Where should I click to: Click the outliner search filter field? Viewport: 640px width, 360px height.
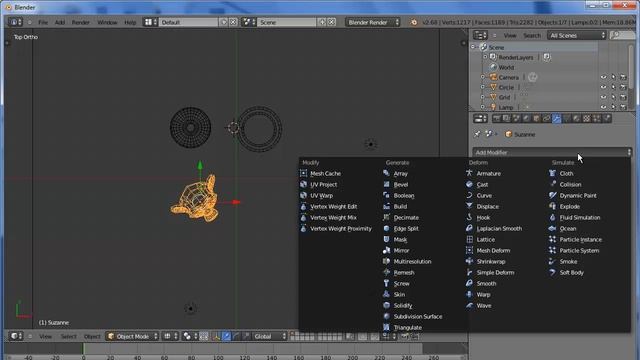coord(622,36)
